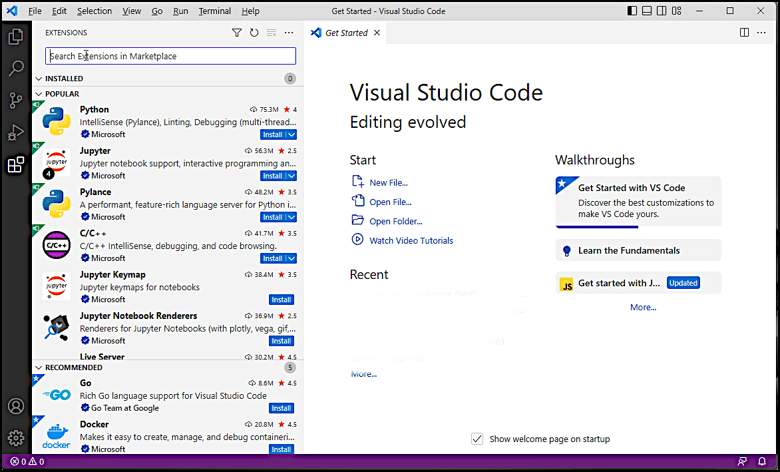Open the Explorer view in activity bar
The width and height of the screenshot is (780, 472).
(x=16, y=37)
